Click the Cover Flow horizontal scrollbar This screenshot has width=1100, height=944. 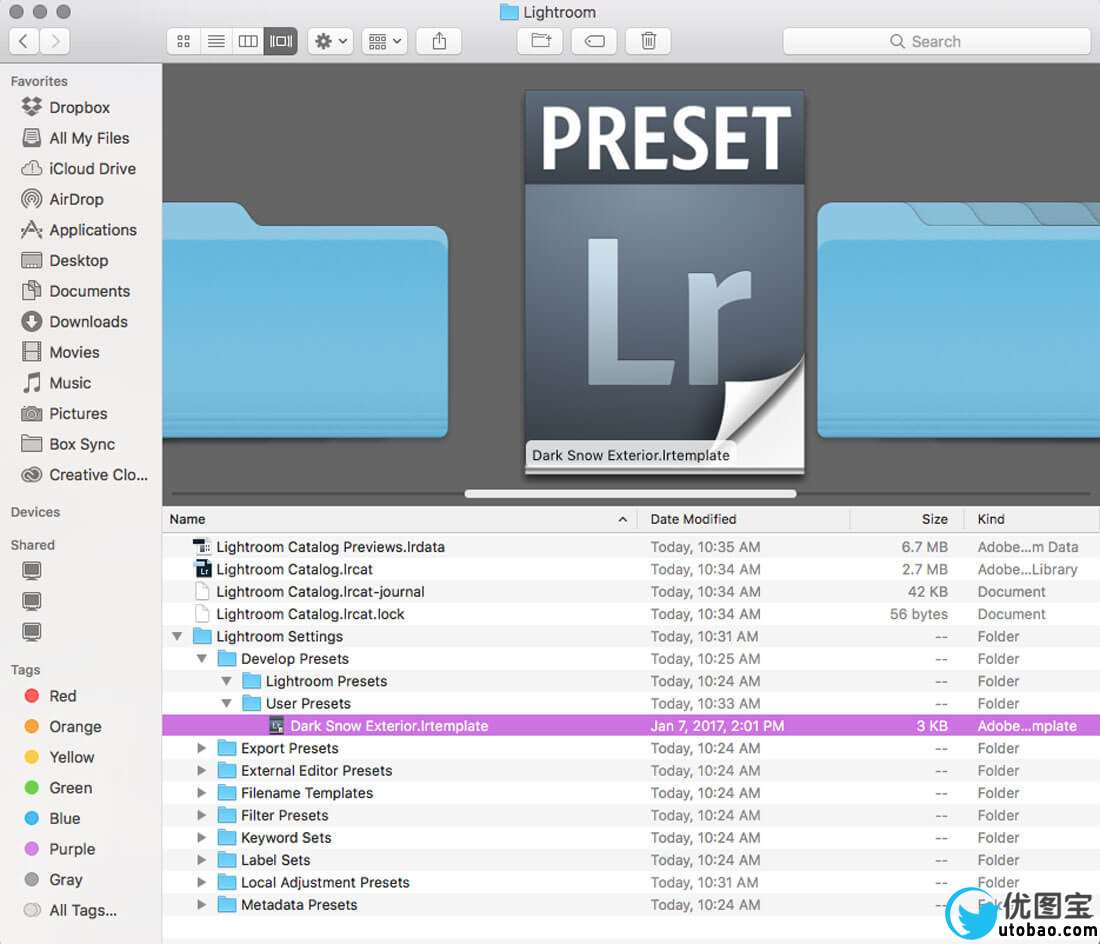[x=630, y=494]
